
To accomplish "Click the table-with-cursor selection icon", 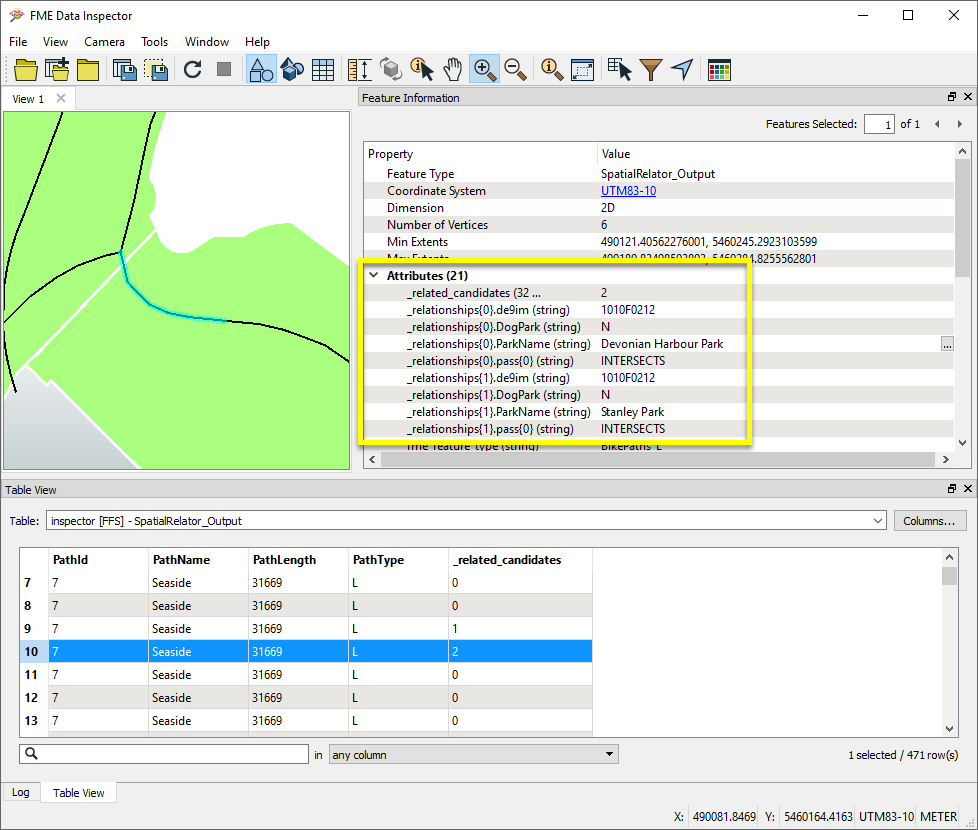I will coord(620,69).
